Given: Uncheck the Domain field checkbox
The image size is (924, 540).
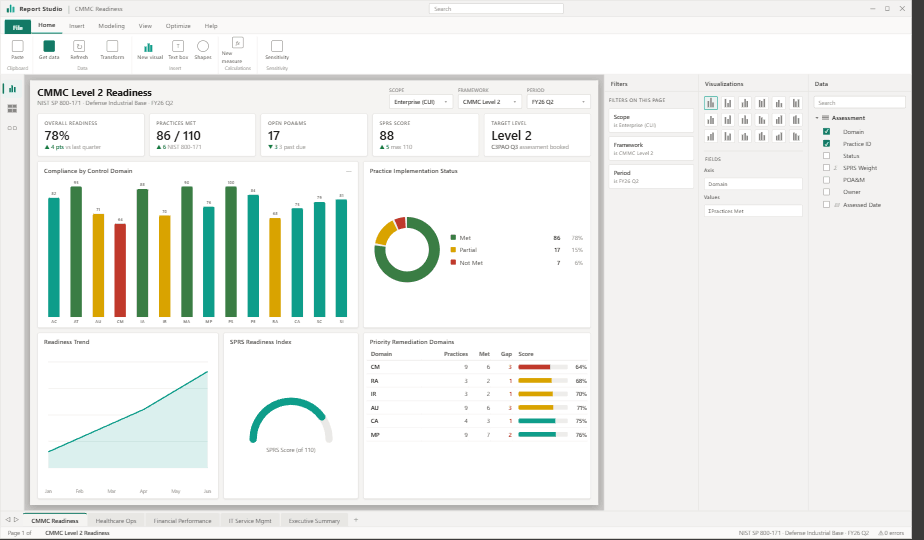Looking at the screenshot, I should coord(826,131).
